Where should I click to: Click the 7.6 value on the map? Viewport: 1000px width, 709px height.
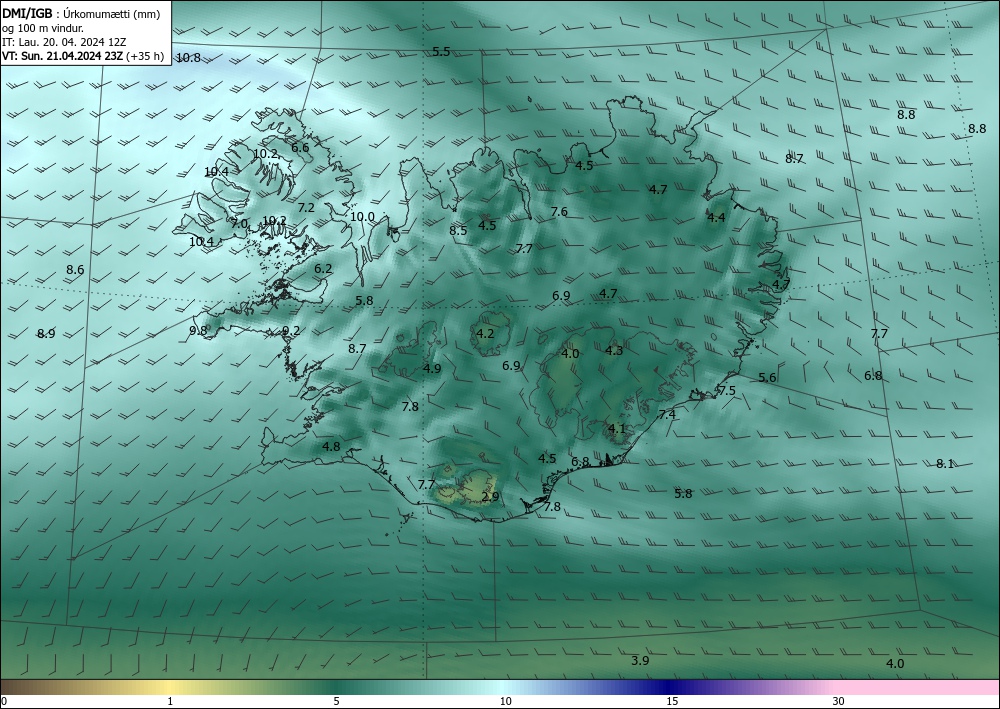559,212
